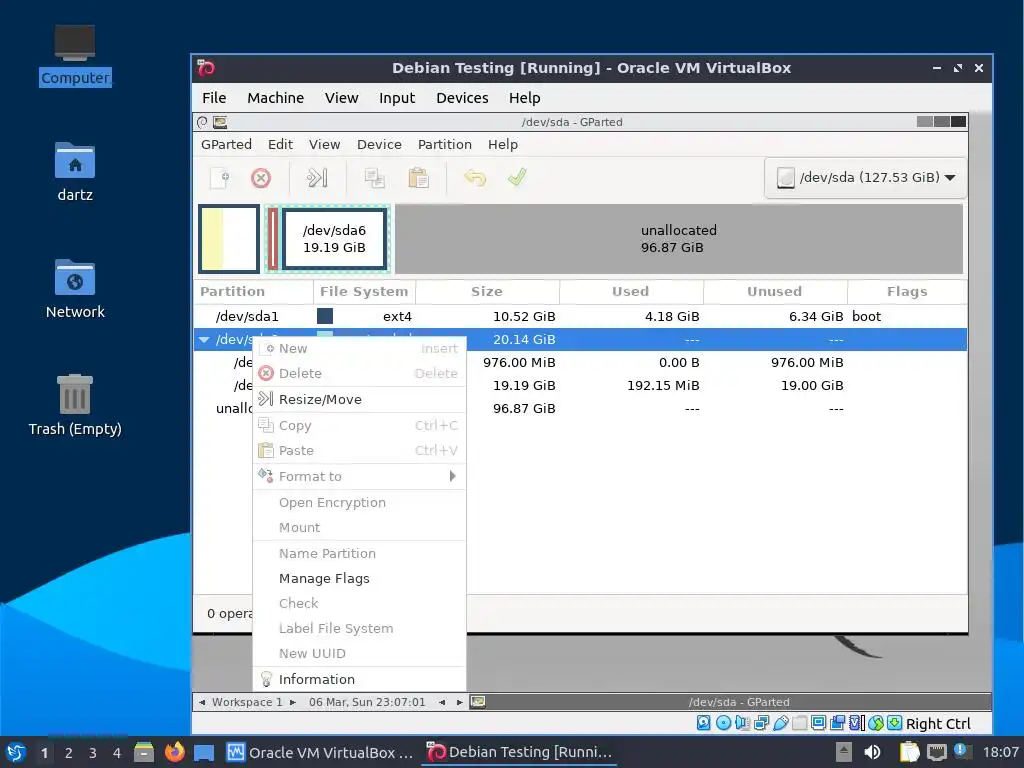The image size is (1024, 768).
Task: Open the GParted Device menu
Action: click(x=379, y=144)
